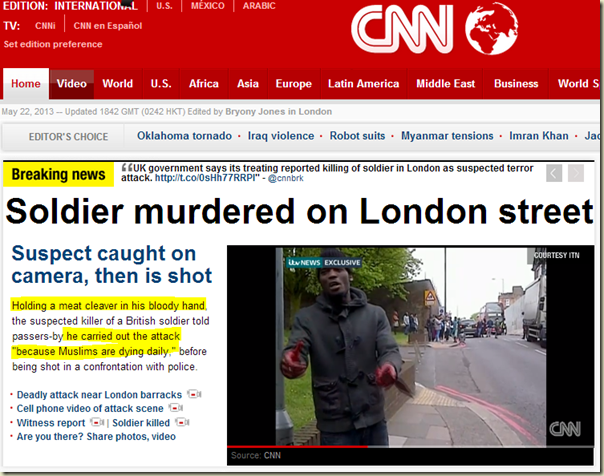
Task: Switch to the World section
Action: [x=117, y=84]
